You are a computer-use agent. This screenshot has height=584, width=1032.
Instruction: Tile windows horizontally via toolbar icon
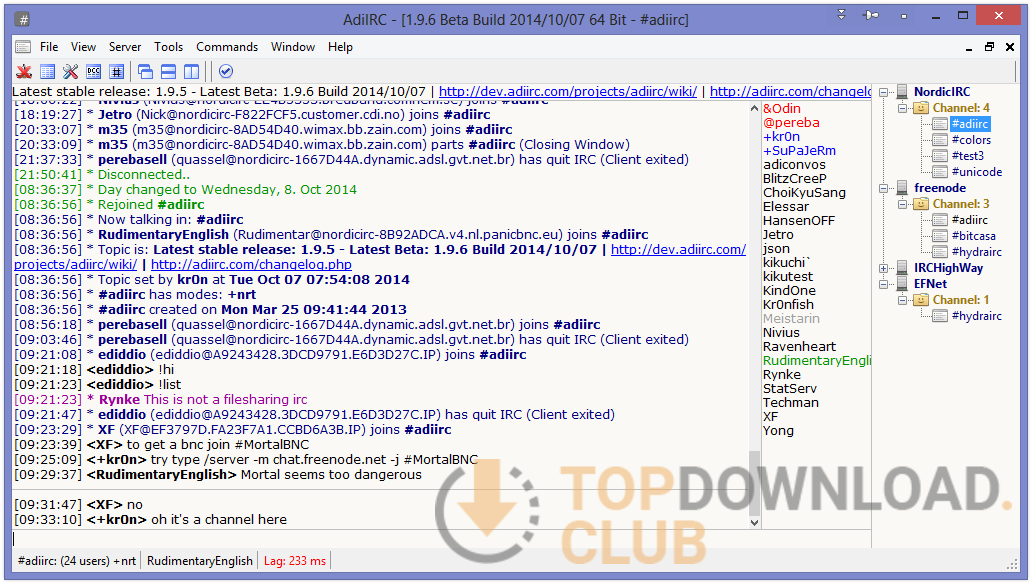click(x=168, y=72)
